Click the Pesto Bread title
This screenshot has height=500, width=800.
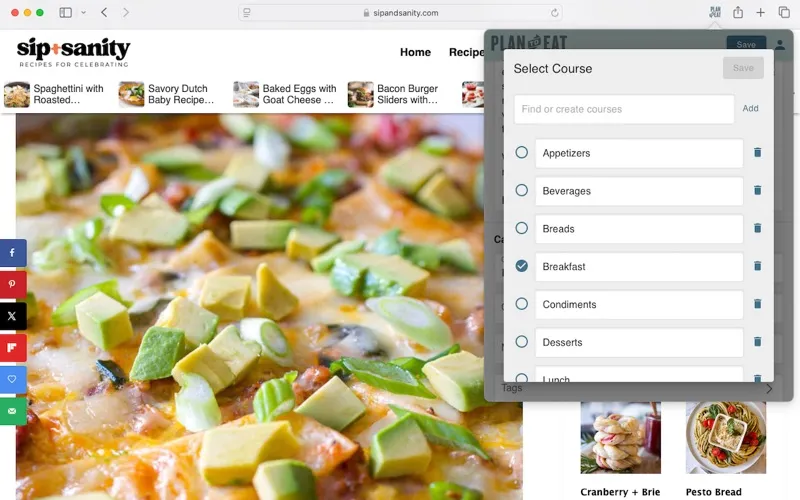pos(713,492)
